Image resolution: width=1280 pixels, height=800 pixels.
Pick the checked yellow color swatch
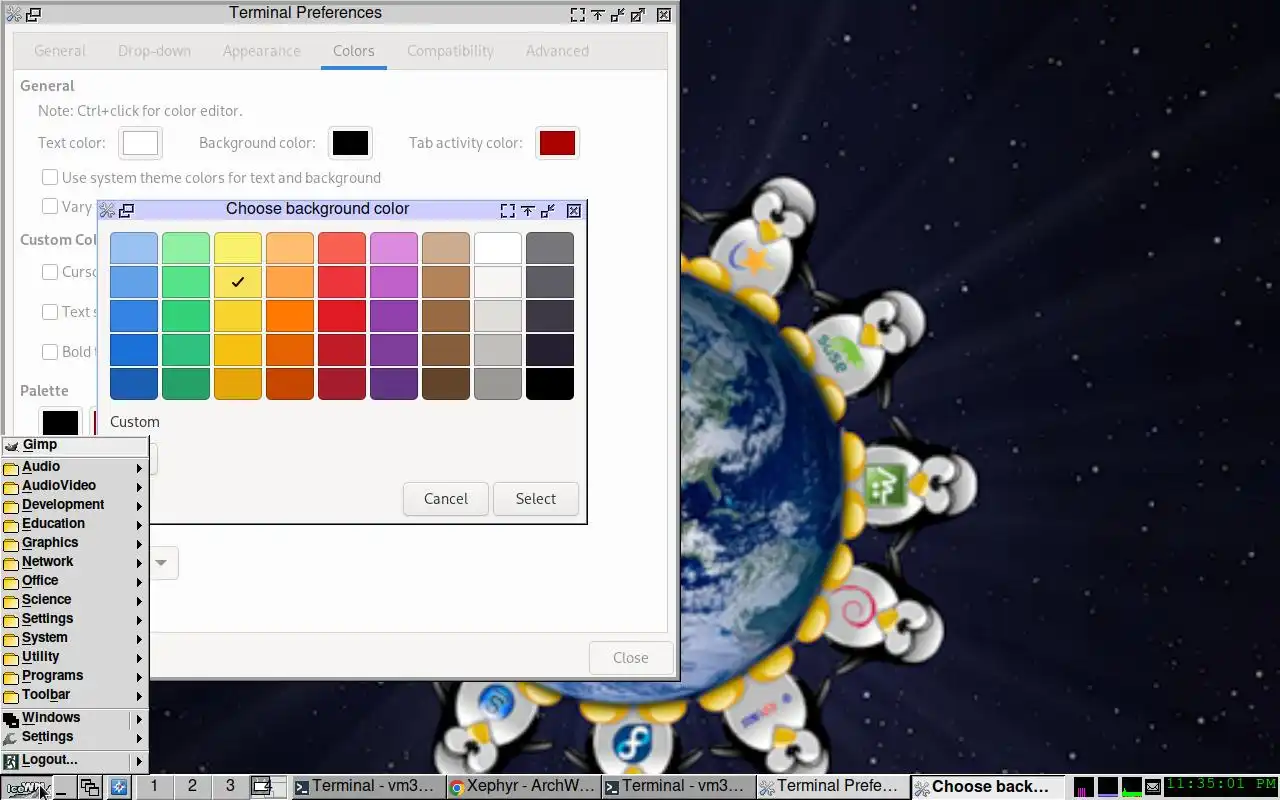[238, 282]
